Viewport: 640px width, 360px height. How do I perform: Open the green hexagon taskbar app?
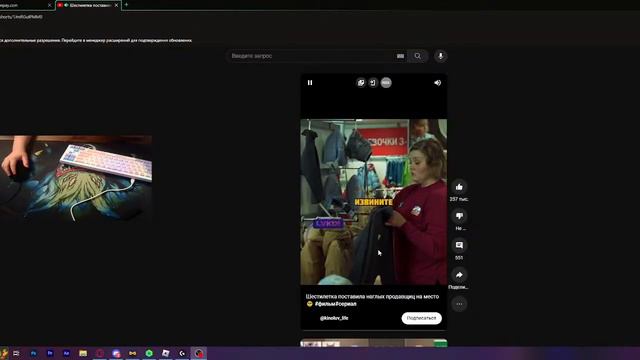[149, 353]
